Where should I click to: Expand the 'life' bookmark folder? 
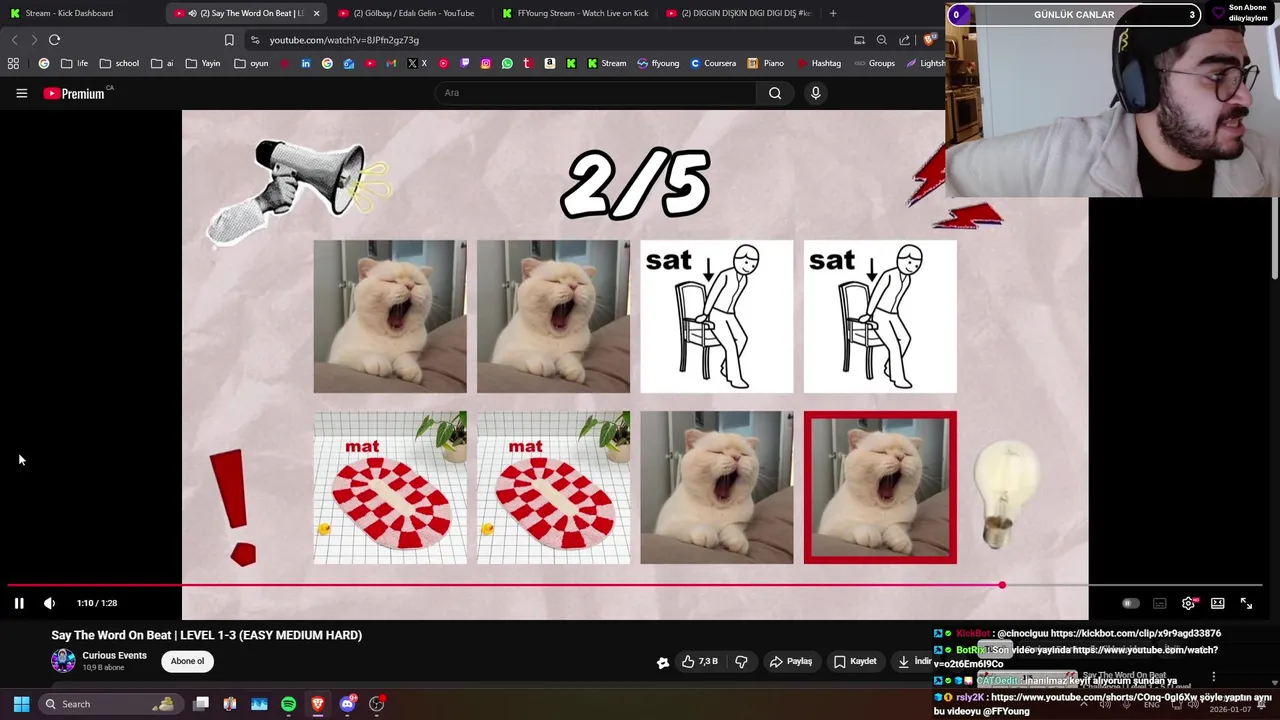click(74, 63)
